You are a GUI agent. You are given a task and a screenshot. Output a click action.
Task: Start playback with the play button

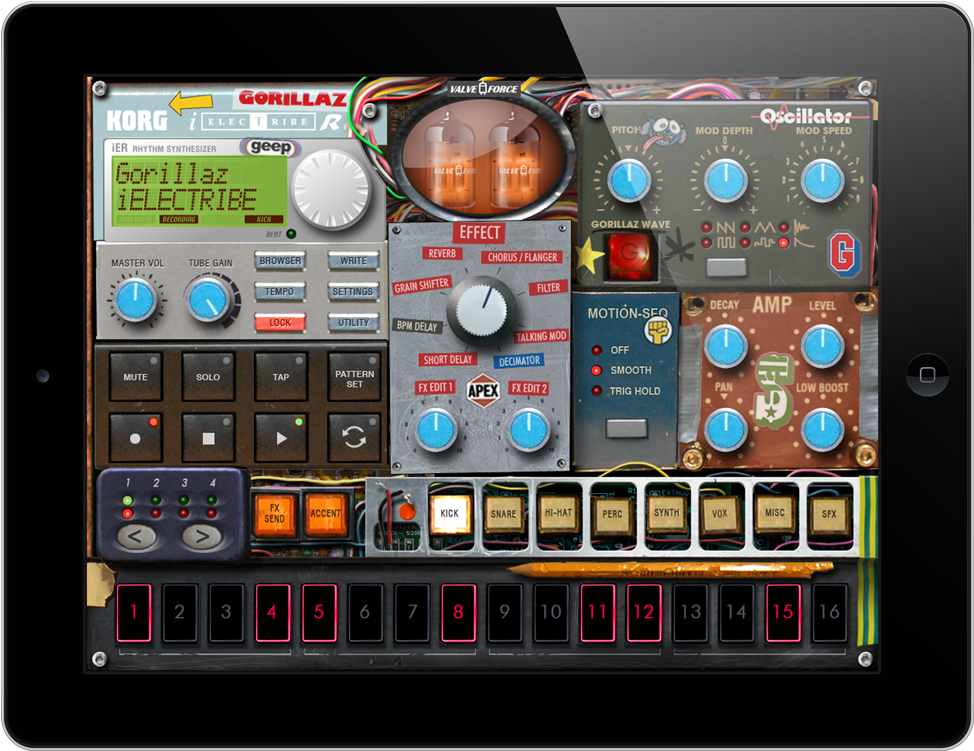(x=281, y=437)
